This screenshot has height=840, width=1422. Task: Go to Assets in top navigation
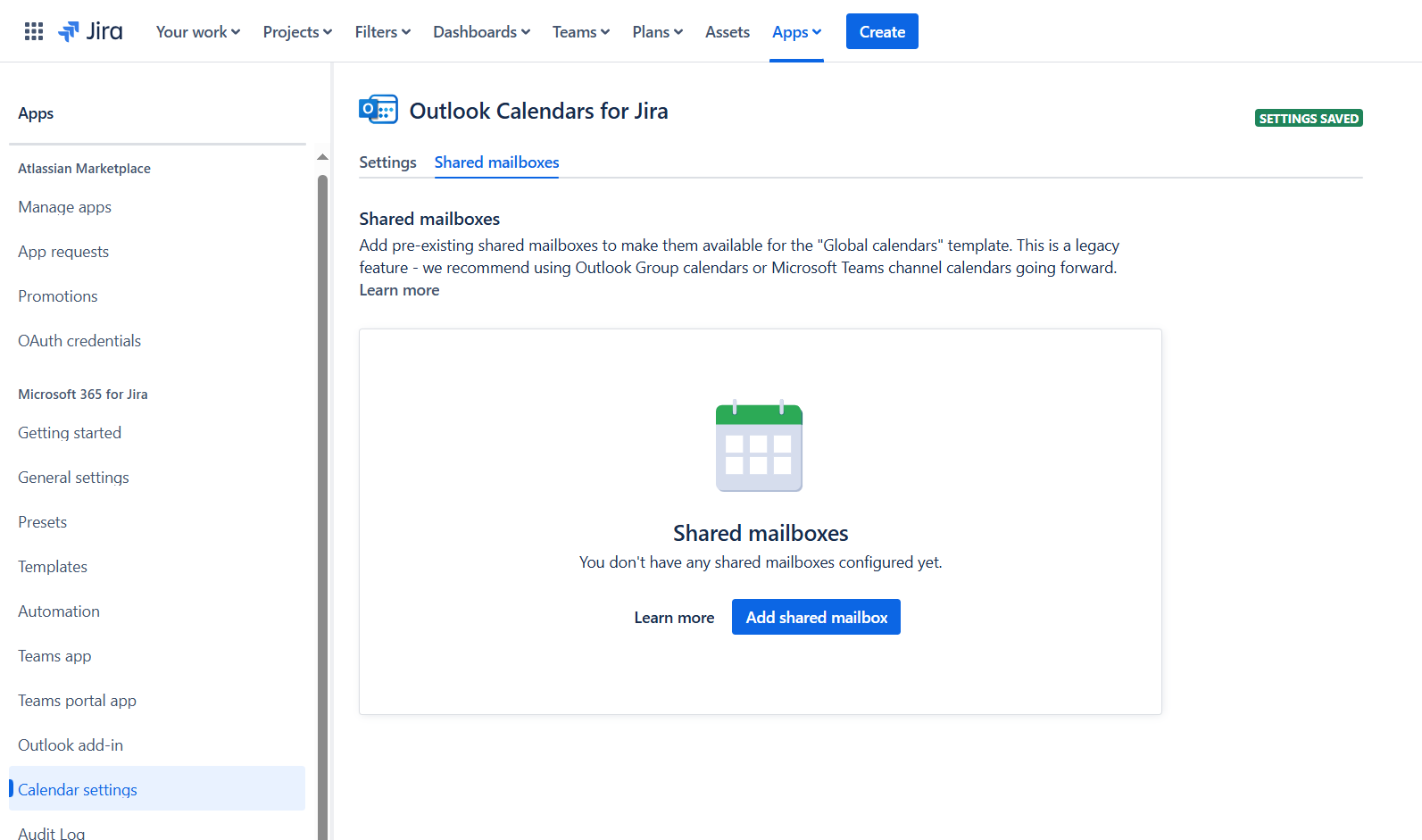pyautogui.click(x=727, y=32)
